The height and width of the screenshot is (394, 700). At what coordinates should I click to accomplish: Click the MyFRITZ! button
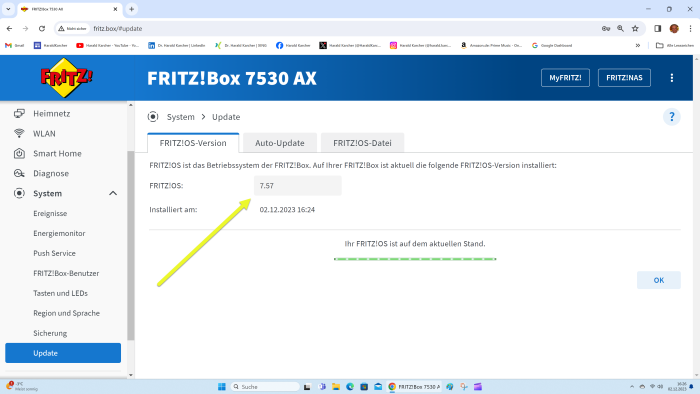[565, 78]
